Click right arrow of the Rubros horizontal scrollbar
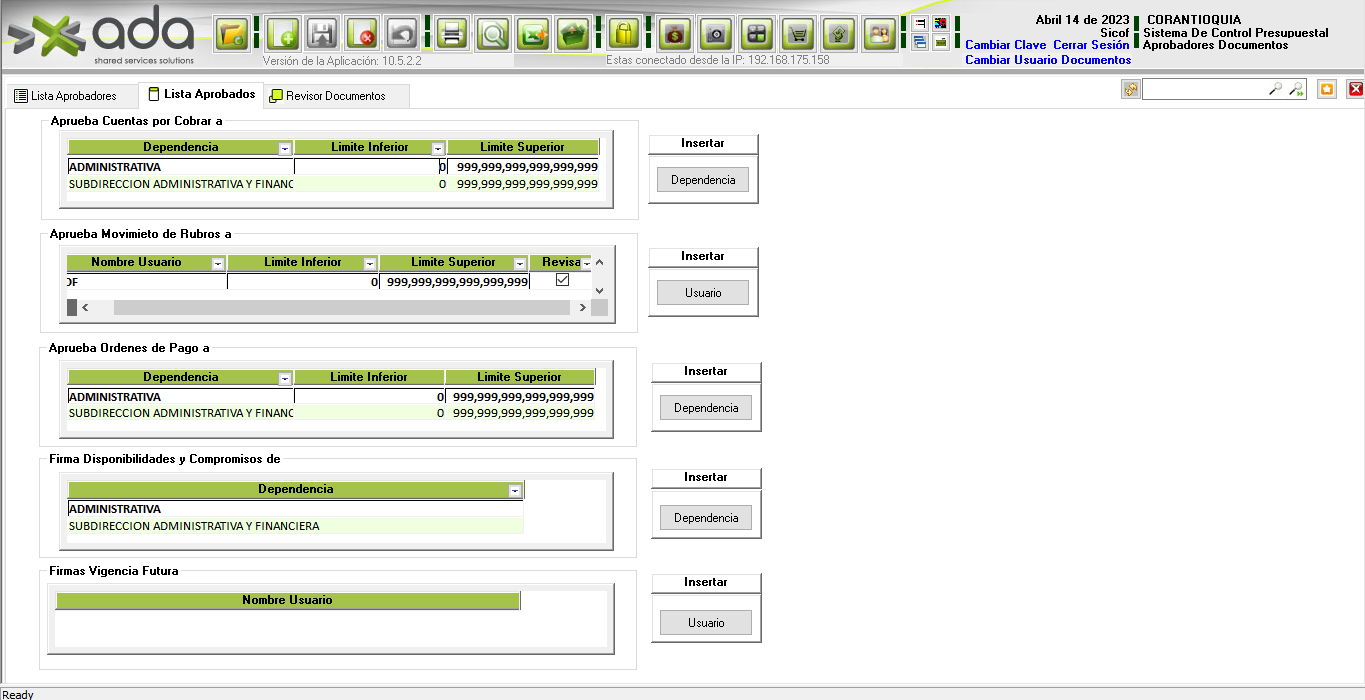This screenshot has height=700, width=1365. (582, 308)
